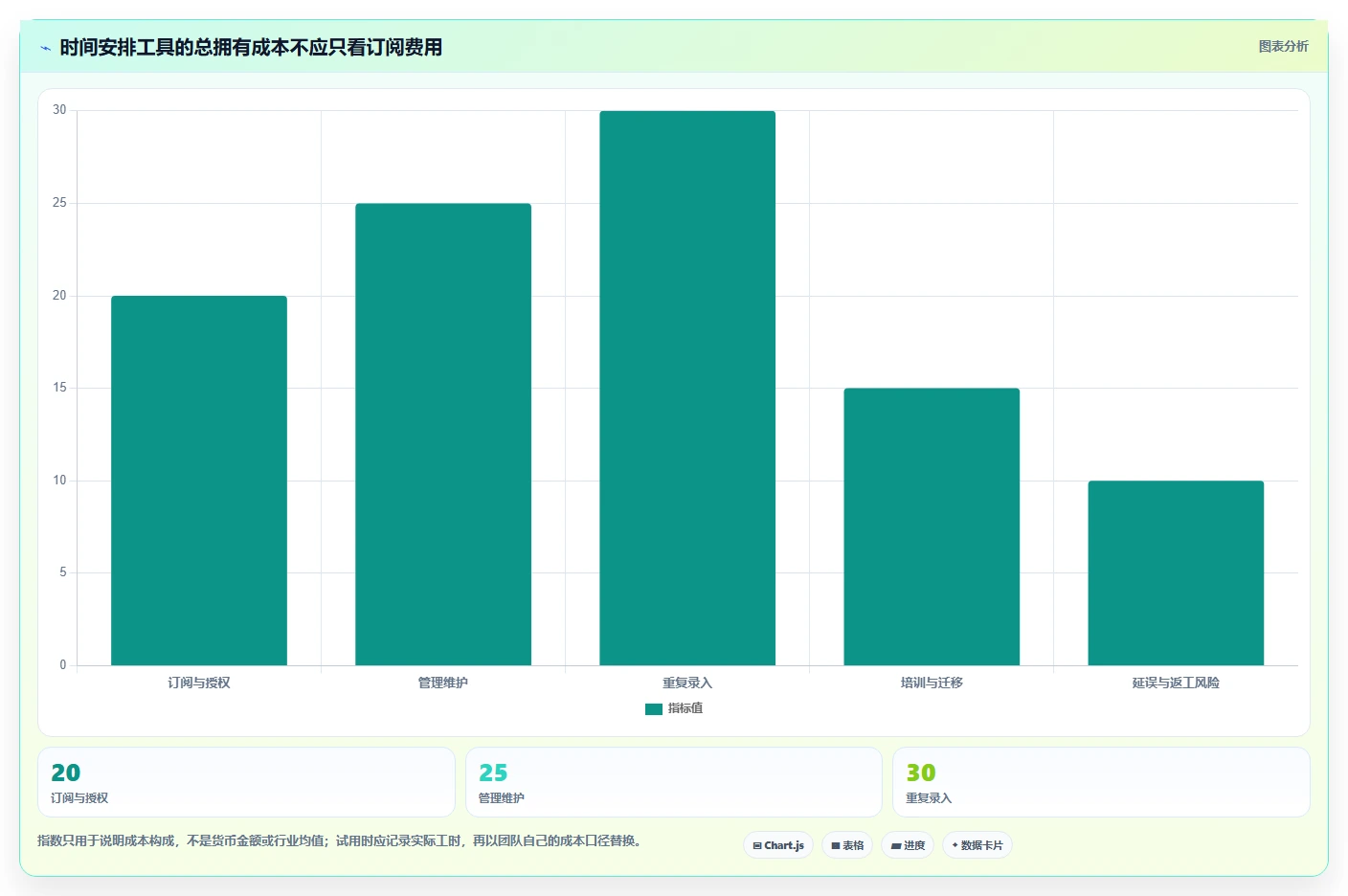Screen dimensions: 1348x896
Task: Click the 延误与返工风险 bar
Action: (1176, 572)
